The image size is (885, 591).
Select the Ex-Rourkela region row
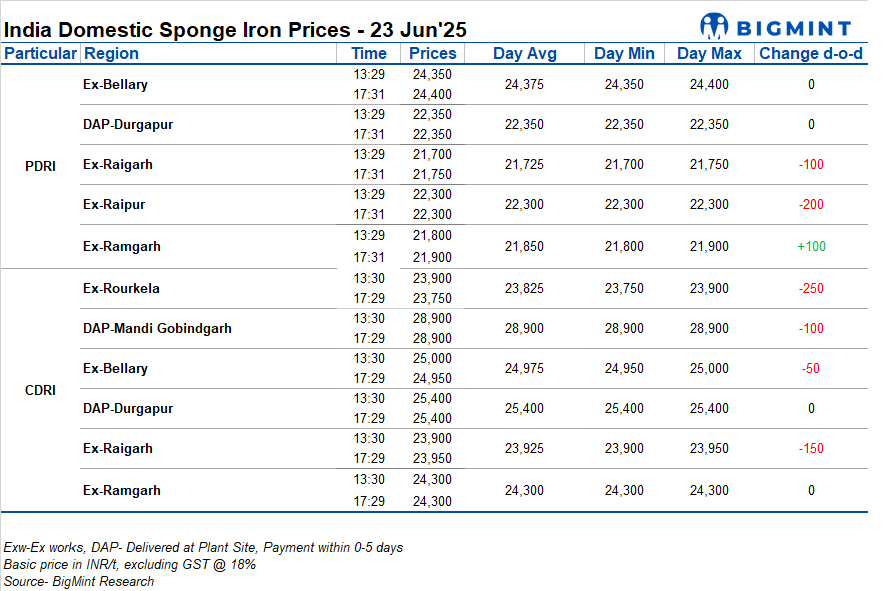(121, 289)
